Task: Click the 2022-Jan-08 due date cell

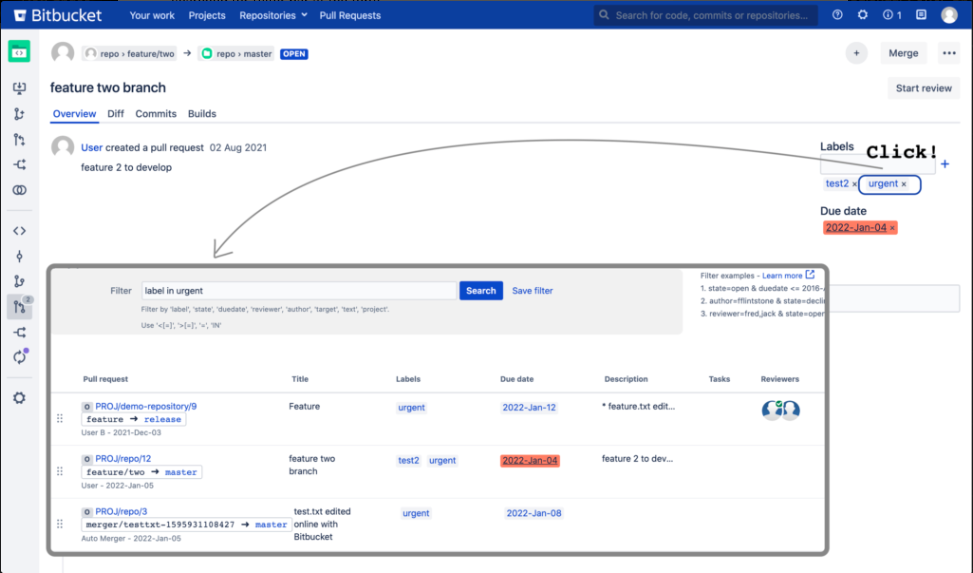Action: coord(534,513)
